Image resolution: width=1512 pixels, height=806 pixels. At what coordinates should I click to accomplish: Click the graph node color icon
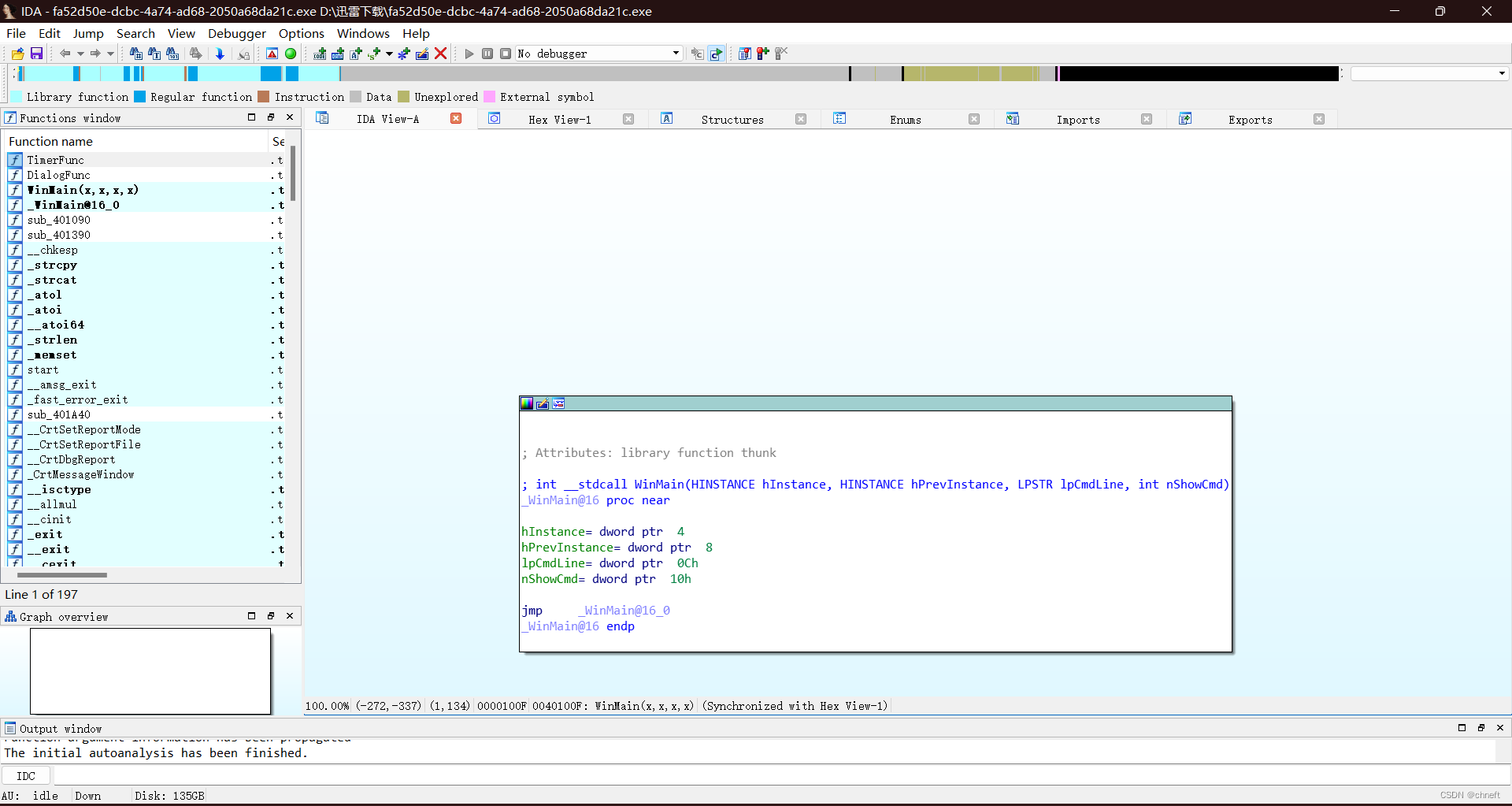tap(527, 403)
